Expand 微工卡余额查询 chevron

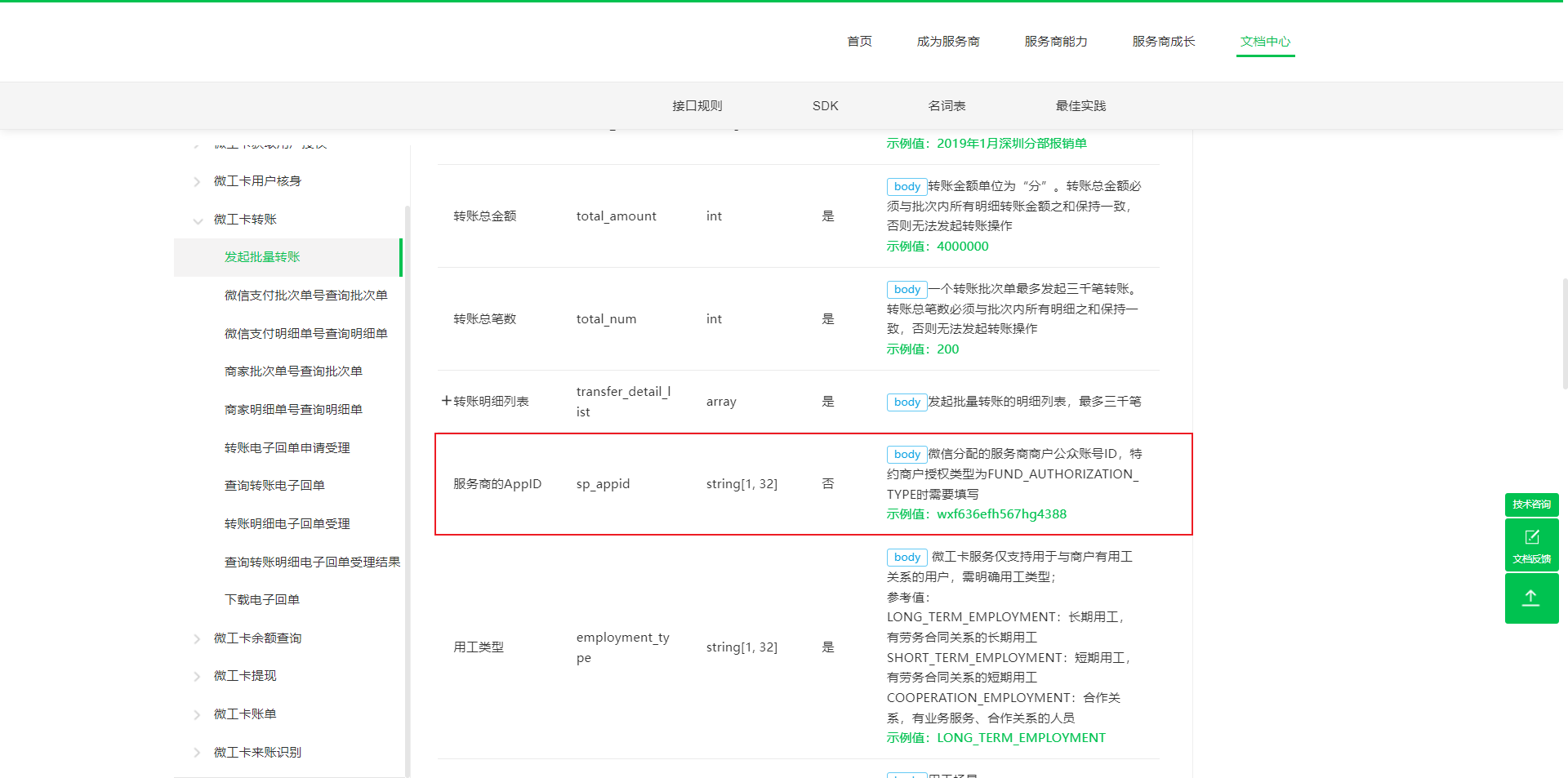pyautogui.click(x=197, y=638)
